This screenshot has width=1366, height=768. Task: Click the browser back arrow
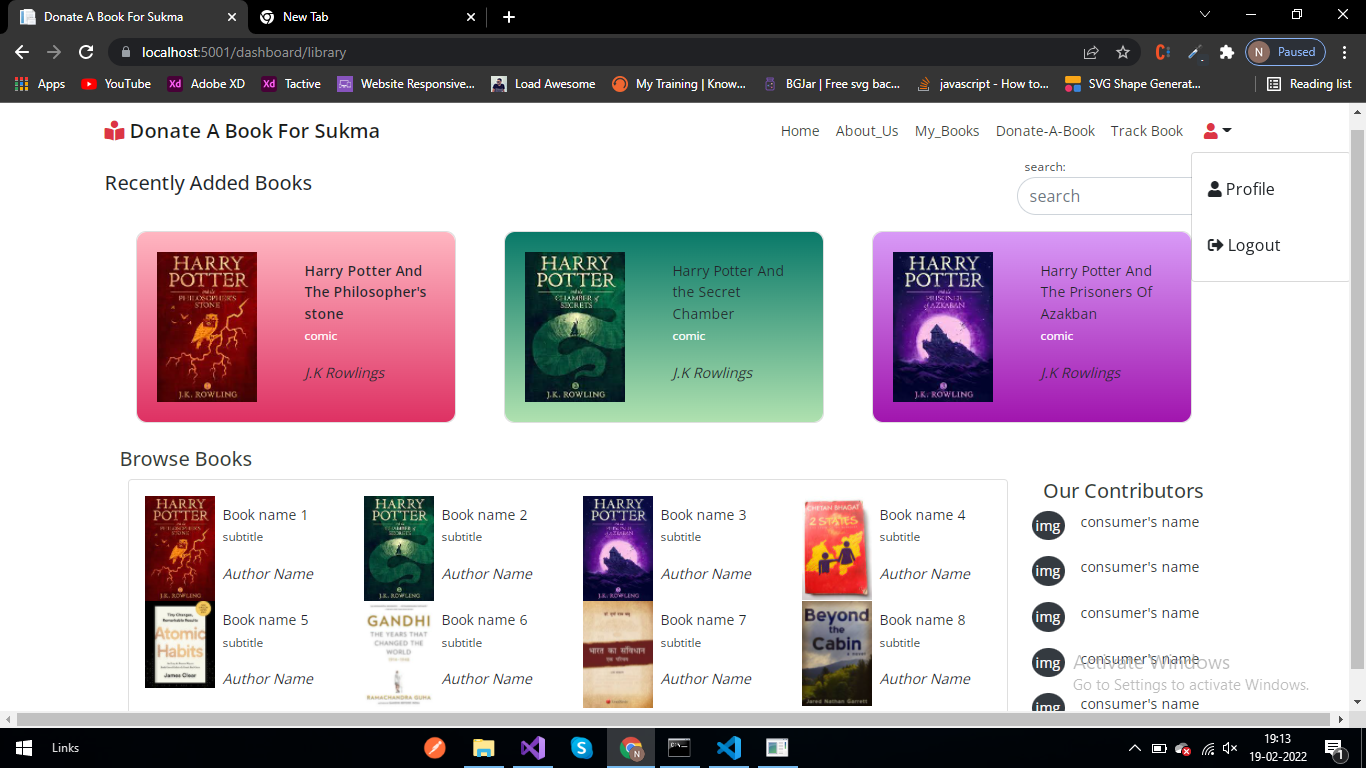22,52
